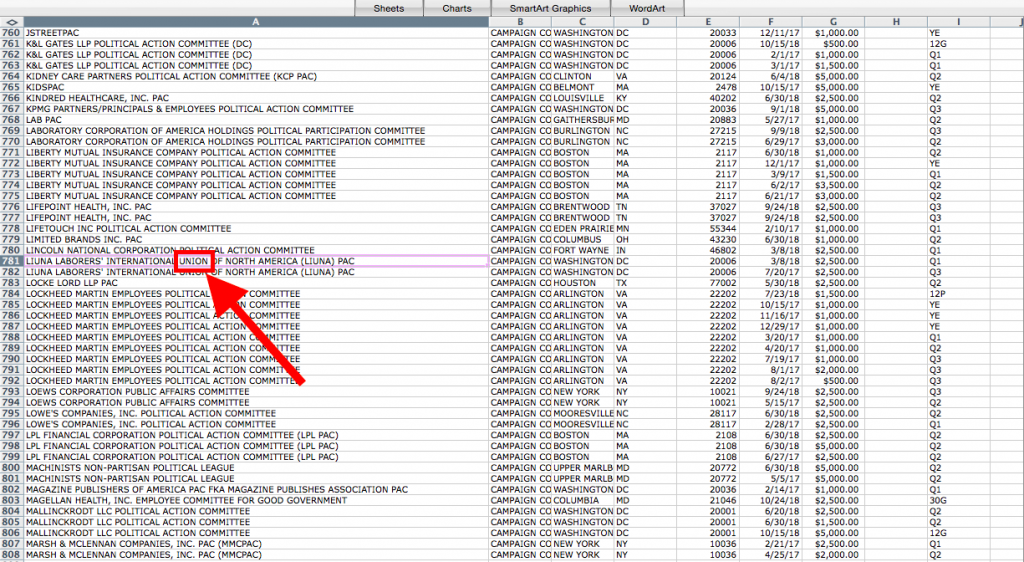Image resolution: width=1024 pixels, height=562 pixels.
Task: Click city cell HOUSTON
Action: [583, 283]
